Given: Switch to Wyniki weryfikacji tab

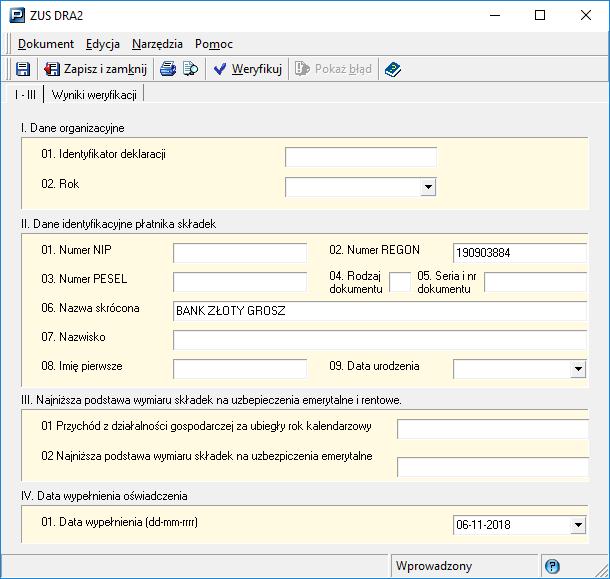Looking at the screenshot, I should 94,95.
